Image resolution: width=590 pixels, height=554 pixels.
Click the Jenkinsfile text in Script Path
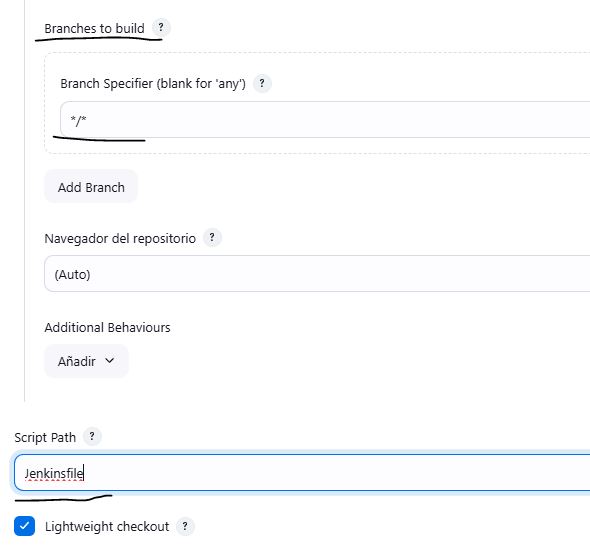point(54,473)
